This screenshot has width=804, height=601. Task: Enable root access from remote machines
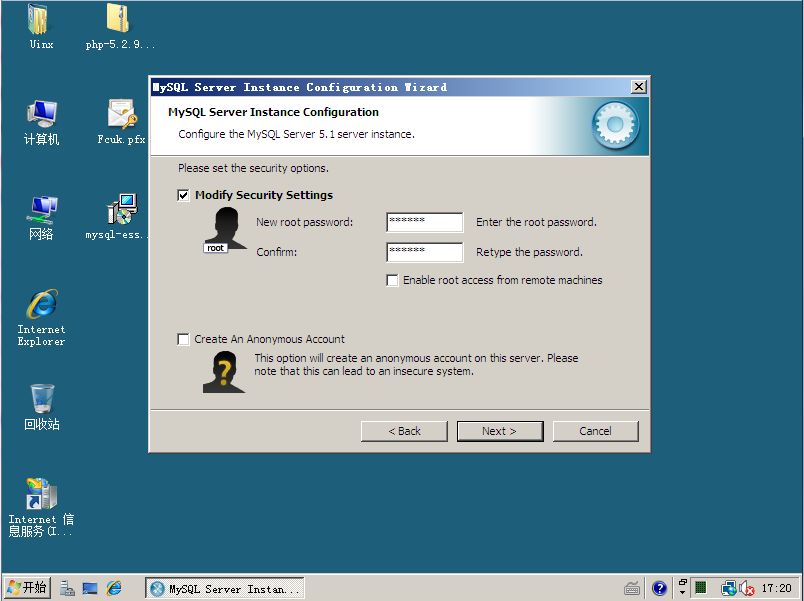tap(392, 281)
